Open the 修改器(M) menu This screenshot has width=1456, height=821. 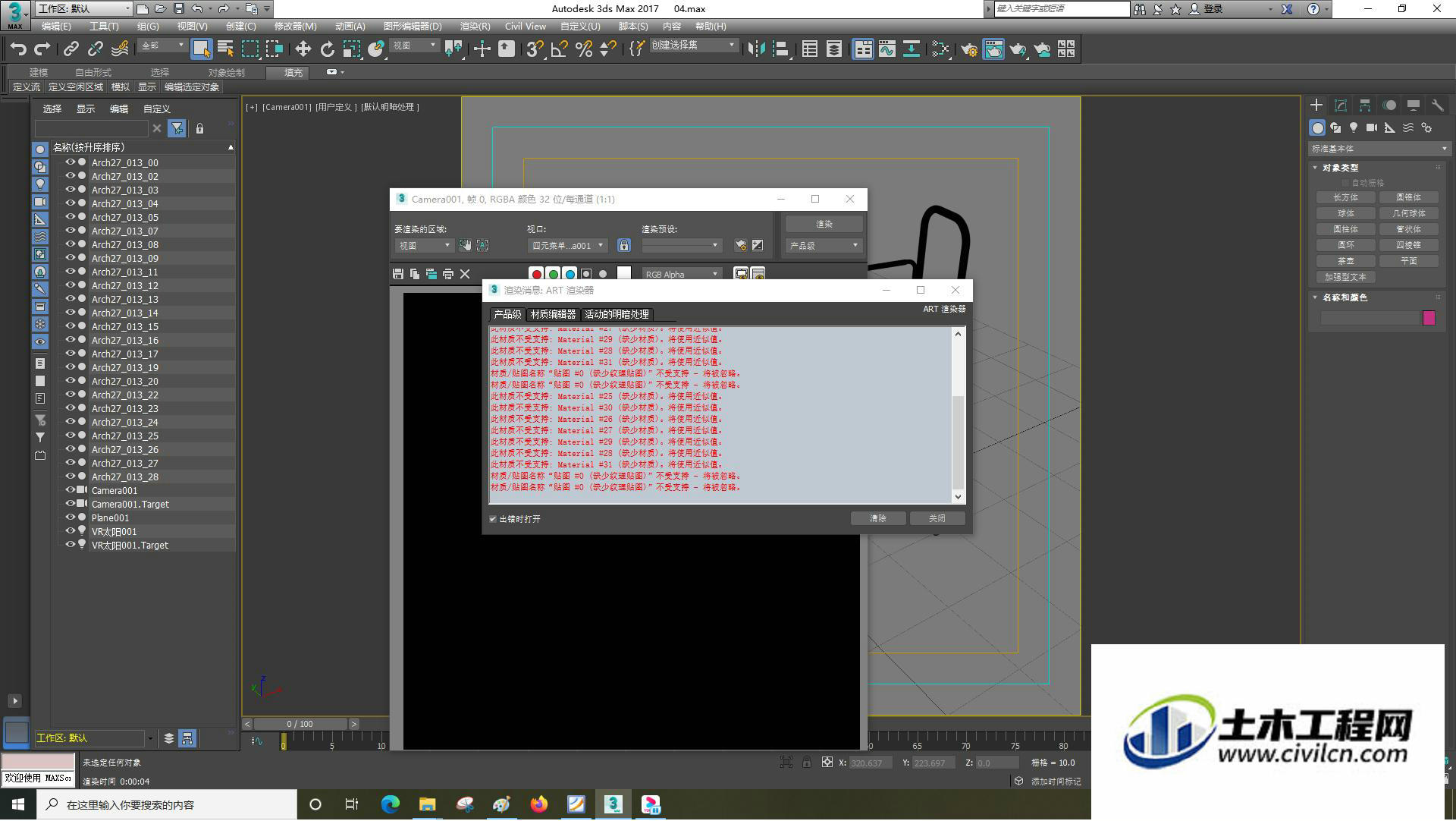pyautogui.click(x=295, y=27)
